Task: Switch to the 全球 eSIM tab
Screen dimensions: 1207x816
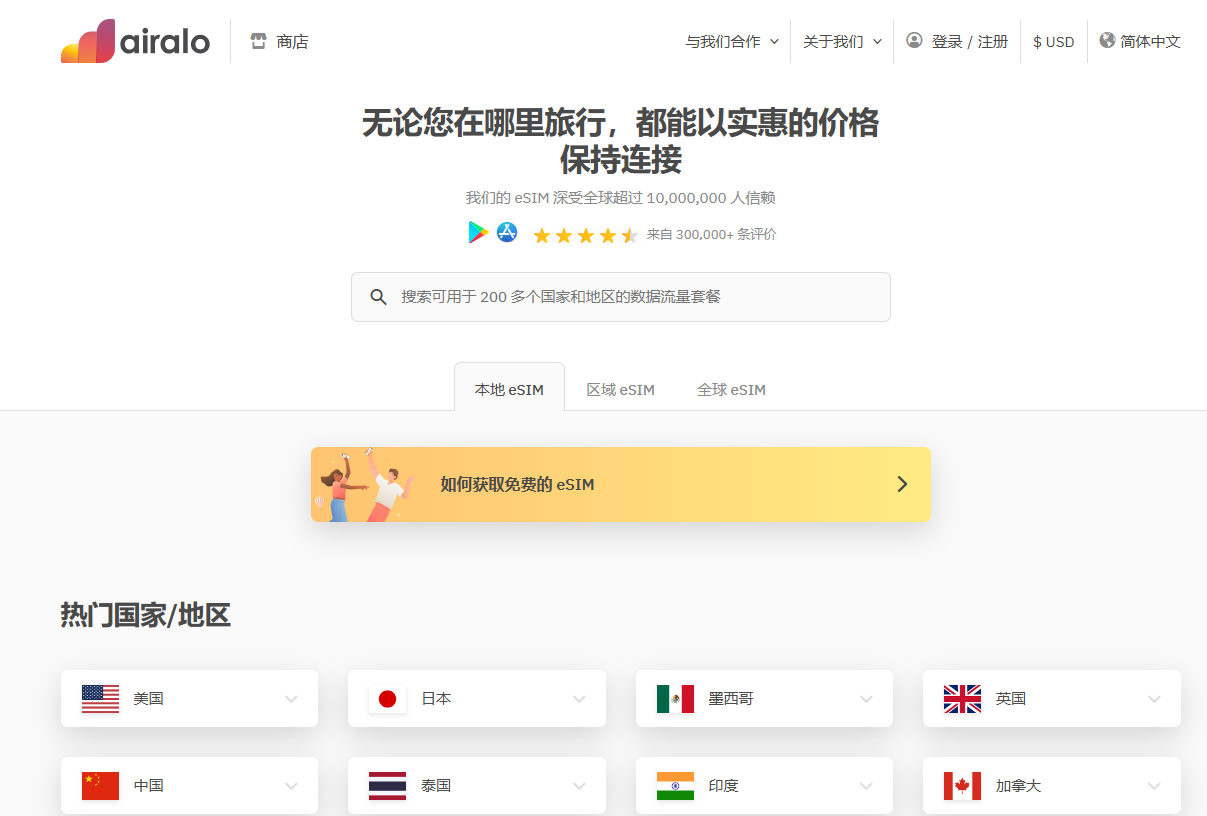Action: [x=731, y=390]
